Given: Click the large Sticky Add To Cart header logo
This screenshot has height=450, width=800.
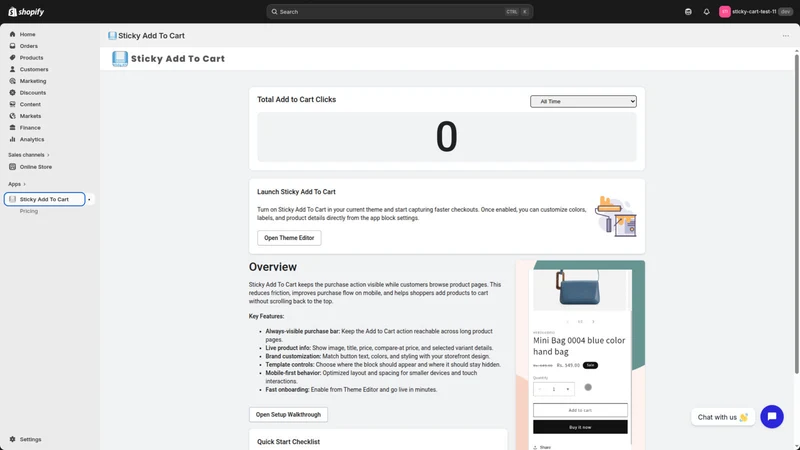Looking at the screenshot, I should click(120, 59).
